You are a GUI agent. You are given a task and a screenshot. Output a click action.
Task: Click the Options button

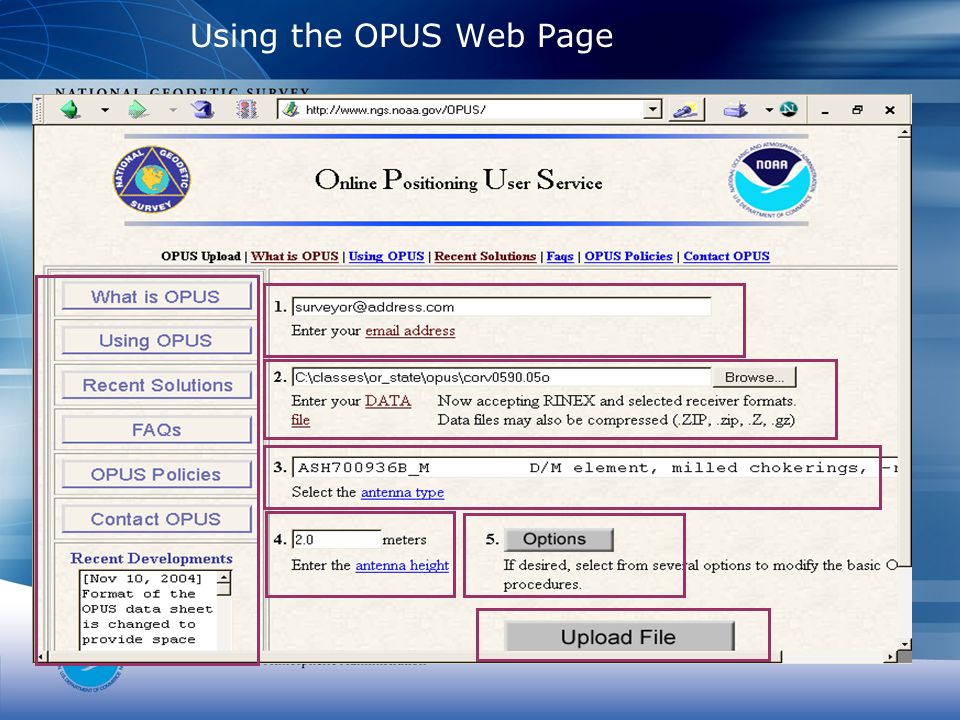558,539
